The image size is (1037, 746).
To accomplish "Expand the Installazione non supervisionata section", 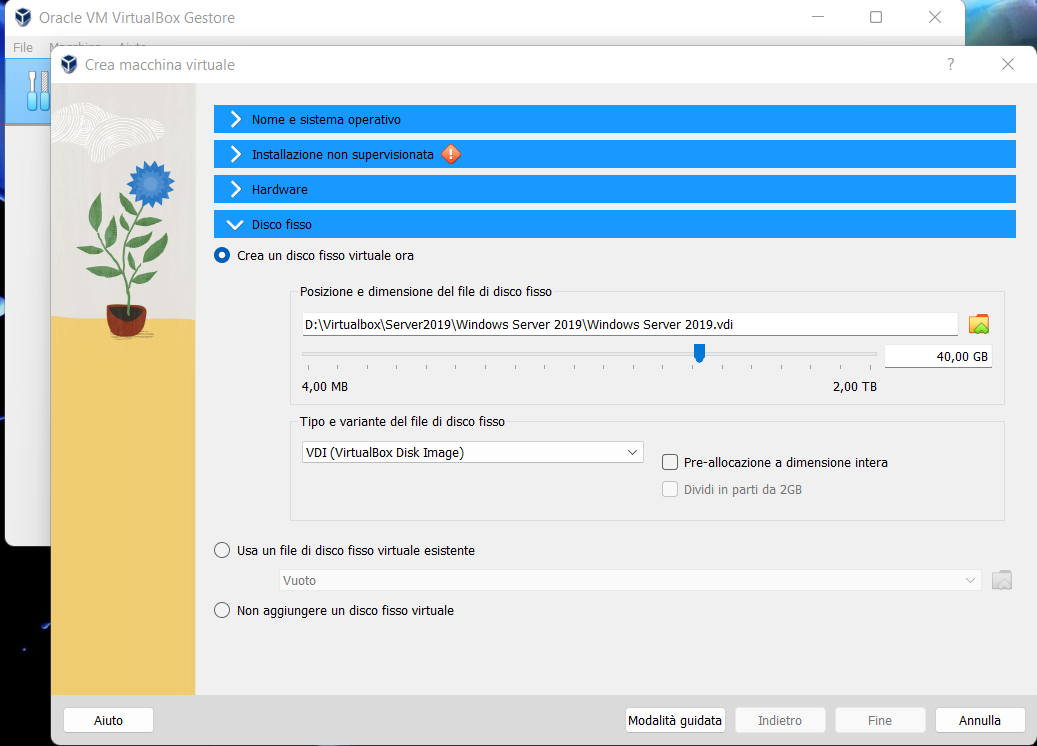I will pos(614,154).
